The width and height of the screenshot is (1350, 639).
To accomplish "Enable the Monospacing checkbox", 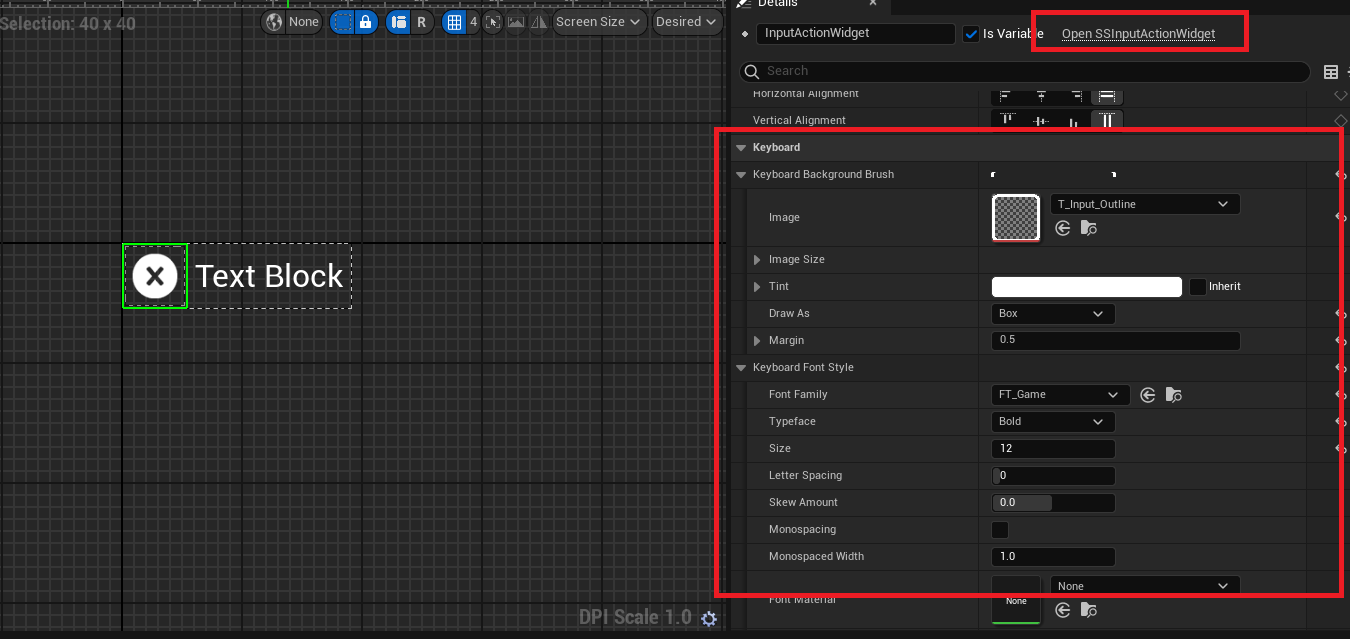I will point(999,529).
